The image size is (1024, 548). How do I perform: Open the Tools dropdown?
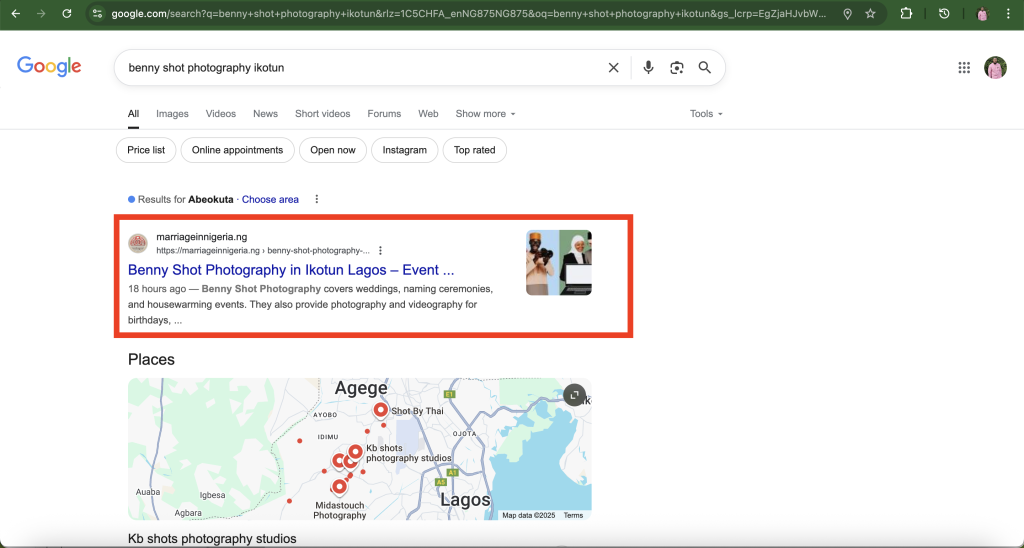click(706, 114)
